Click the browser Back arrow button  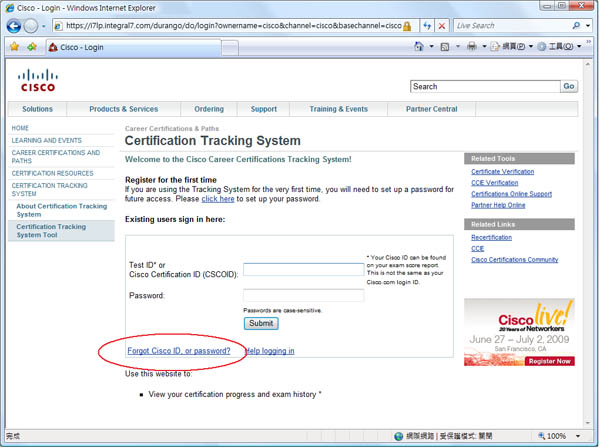14,25
